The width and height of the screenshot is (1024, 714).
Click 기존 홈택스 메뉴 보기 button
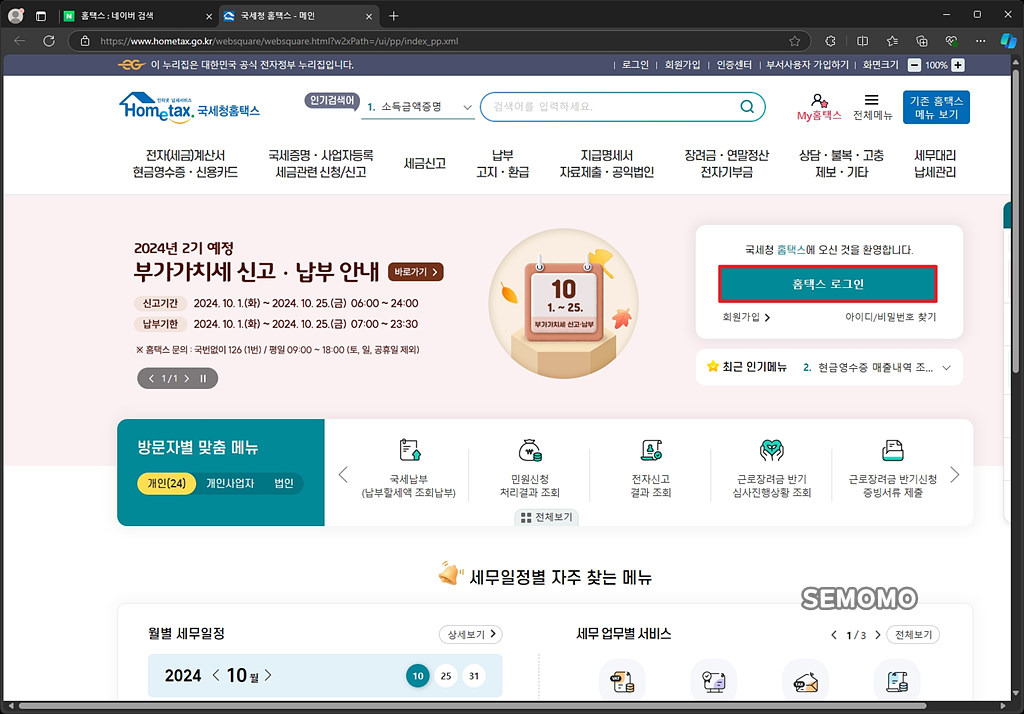tap(936, 107)
